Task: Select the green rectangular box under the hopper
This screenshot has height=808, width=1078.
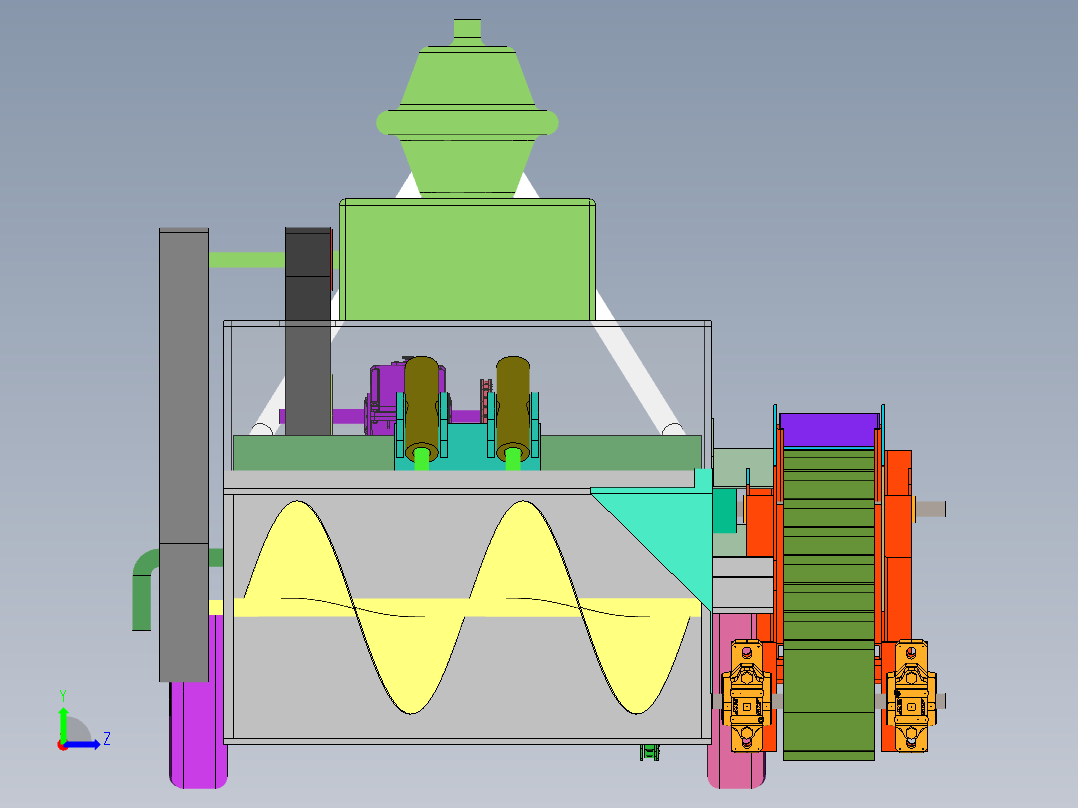Action: pos(467,259)
